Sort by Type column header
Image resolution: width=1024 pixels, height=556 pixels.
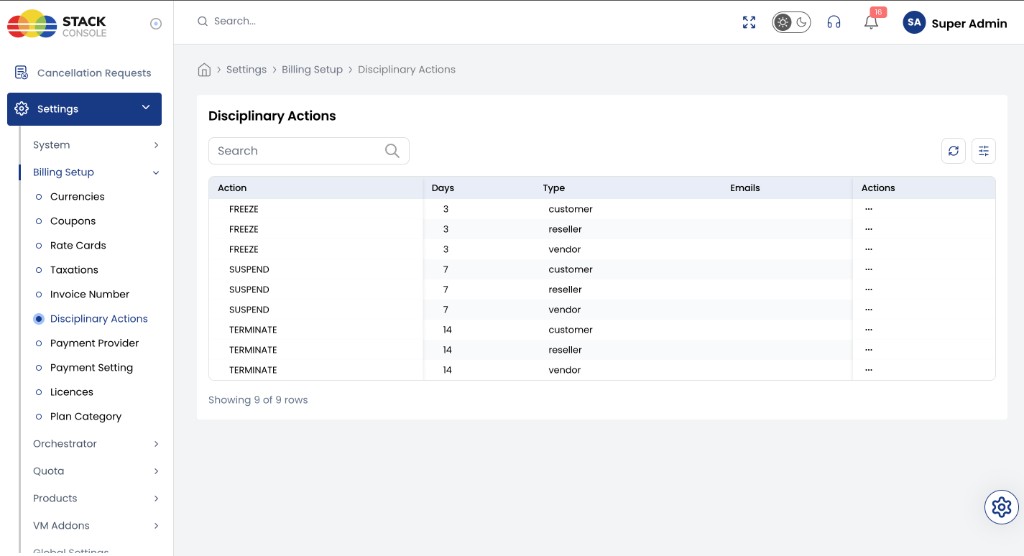[x=554, y=188]
